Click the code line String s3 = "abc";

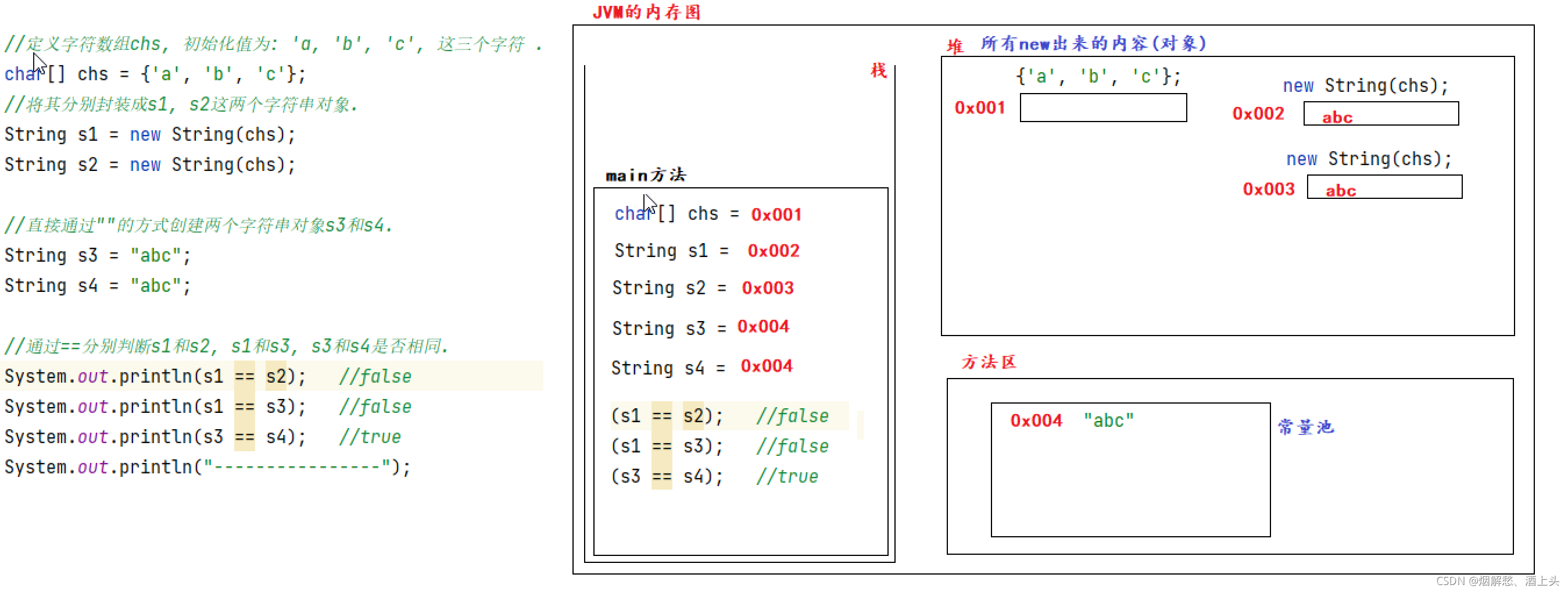click(98, 256)
